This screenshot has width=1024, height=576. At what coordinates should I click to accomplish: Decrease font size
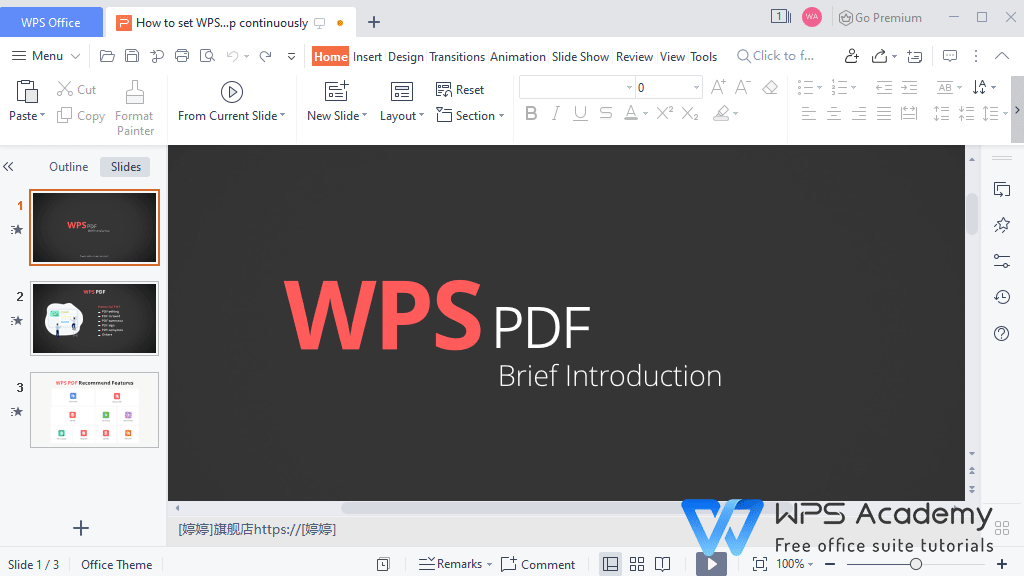pos(743,87)
